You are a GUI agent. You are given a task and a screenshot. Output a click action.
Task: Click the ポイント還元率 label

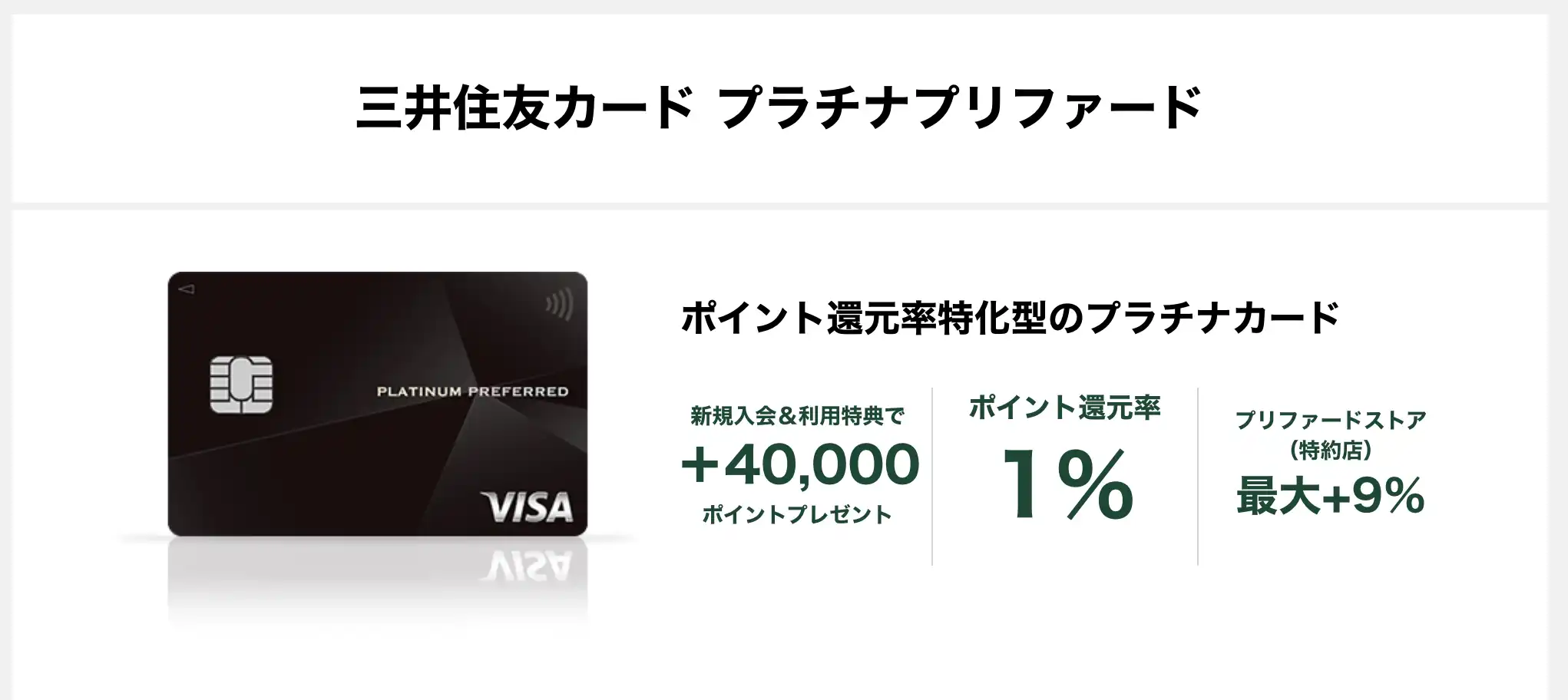1064,408
